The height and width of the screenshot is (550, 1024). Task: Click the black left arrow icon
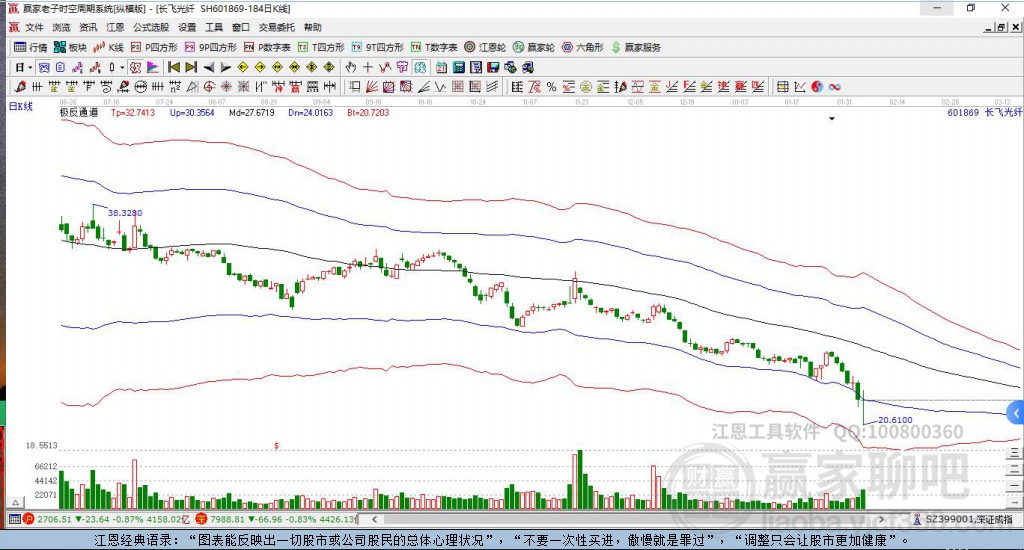click(209, 67)
